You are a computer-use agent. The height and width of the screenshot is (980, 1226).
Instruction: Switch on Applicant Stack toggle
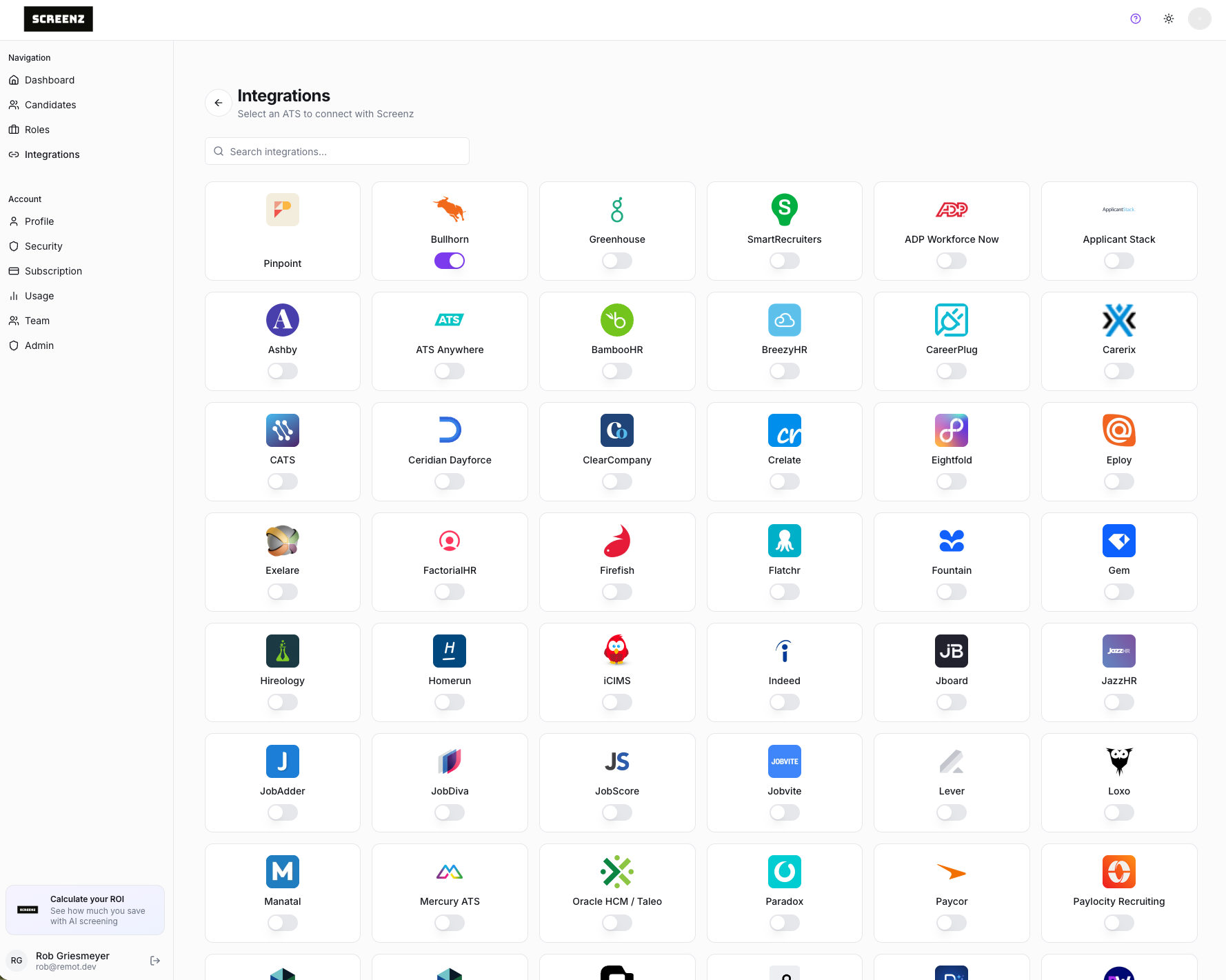tap(1119, 261)
